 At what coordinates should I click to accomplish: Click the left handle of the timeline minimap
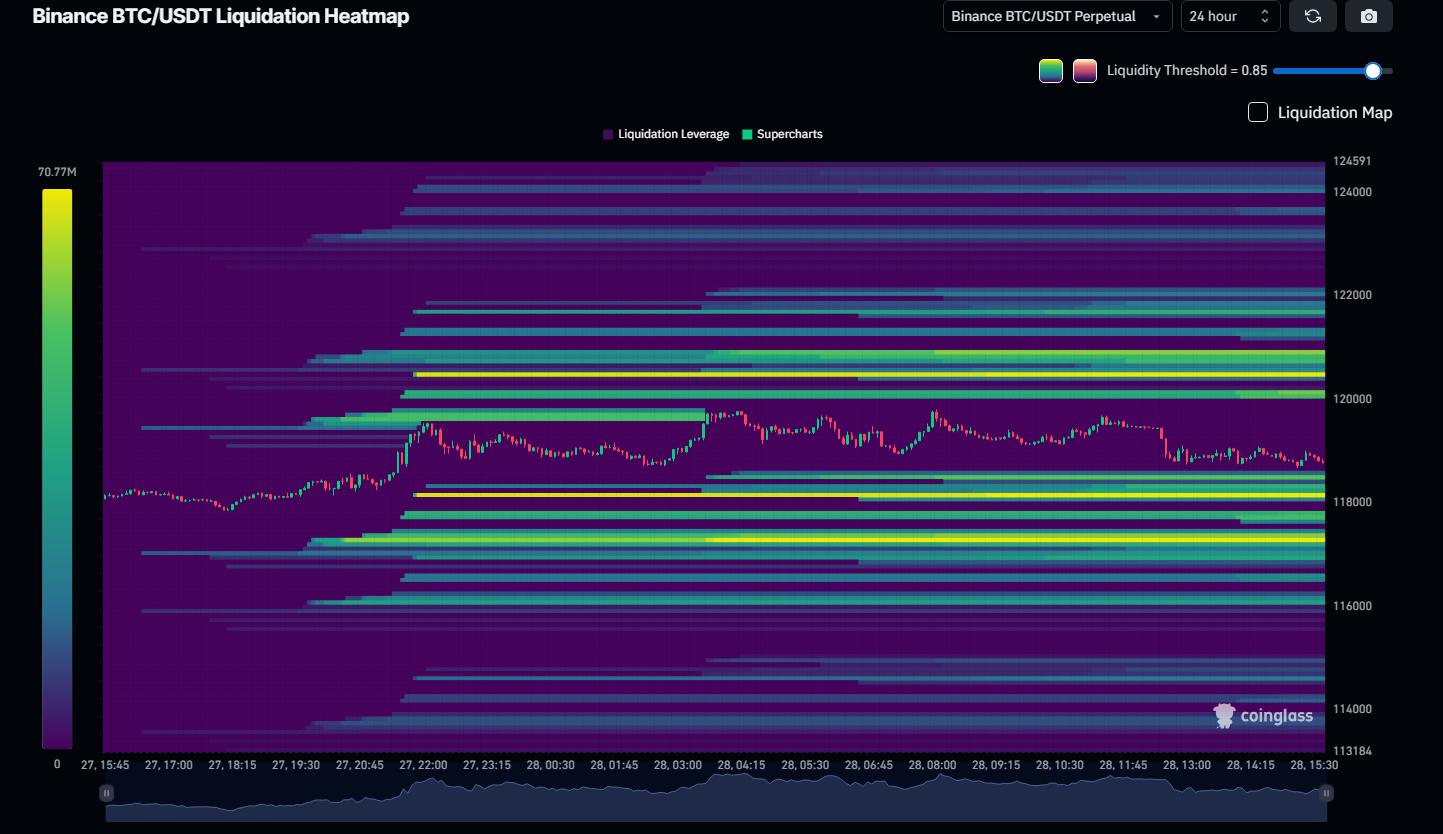[x=106, y=792]
